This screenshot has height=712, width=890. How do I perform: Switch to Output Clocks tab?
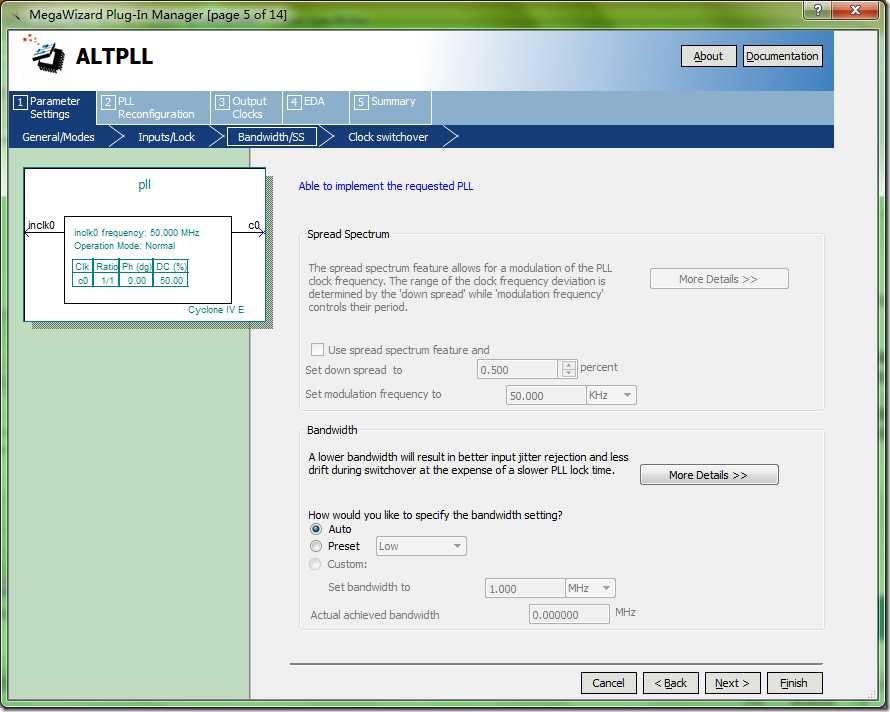click(x=246, y=108)
